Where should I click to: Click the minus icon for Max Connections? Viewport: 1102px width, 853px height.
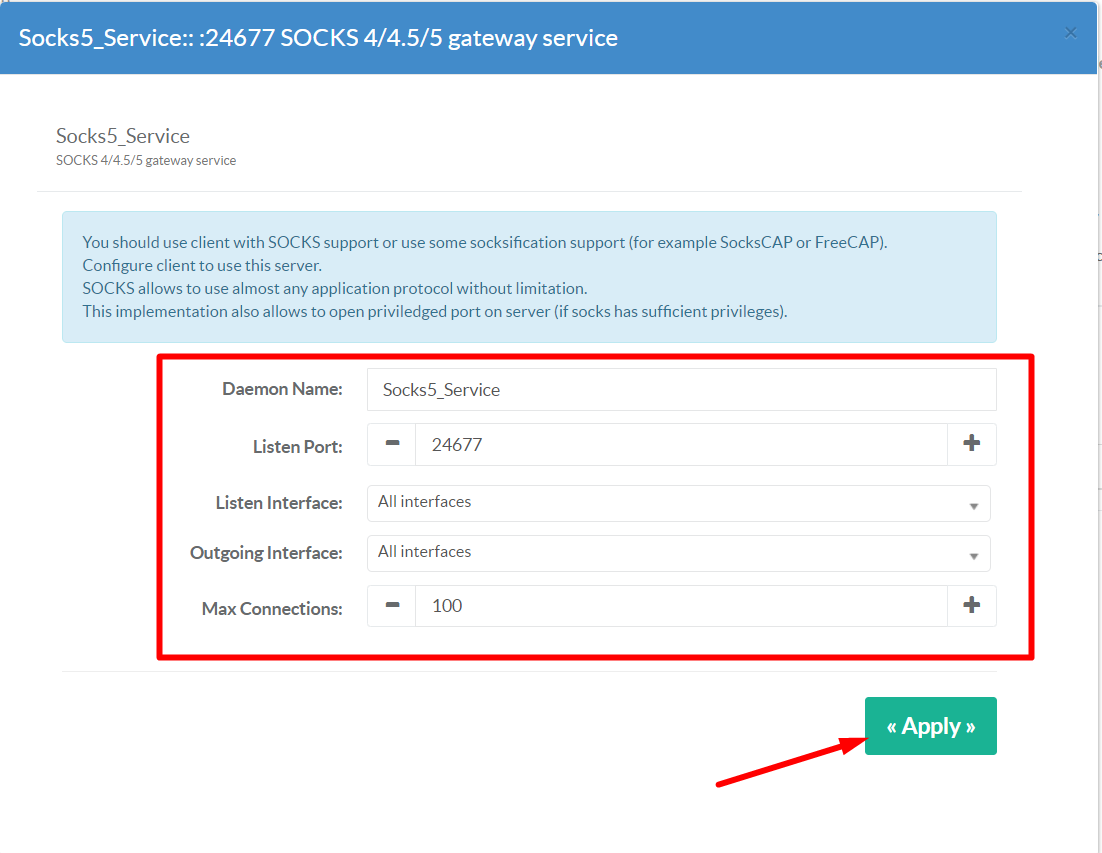click(x=392, y=606)
